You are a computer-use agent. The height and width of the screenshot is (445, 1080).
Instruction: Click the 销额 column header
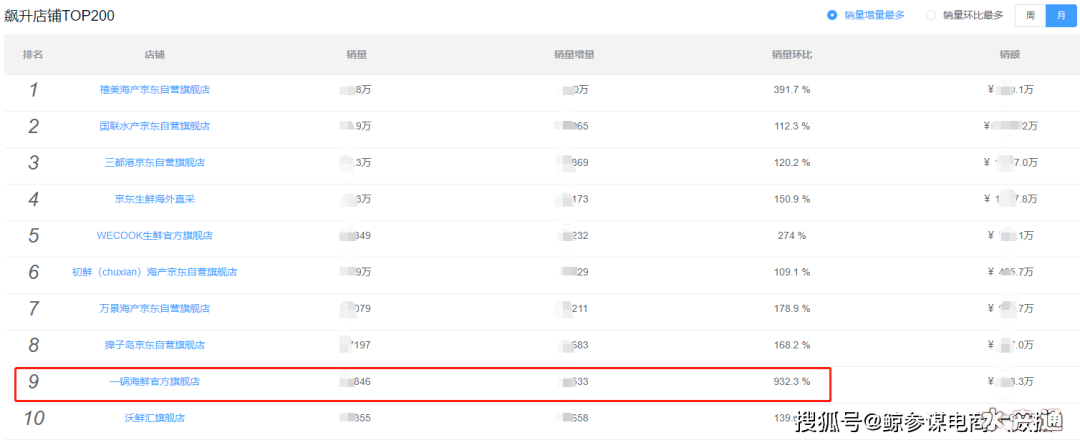[x=1010, y=54]
